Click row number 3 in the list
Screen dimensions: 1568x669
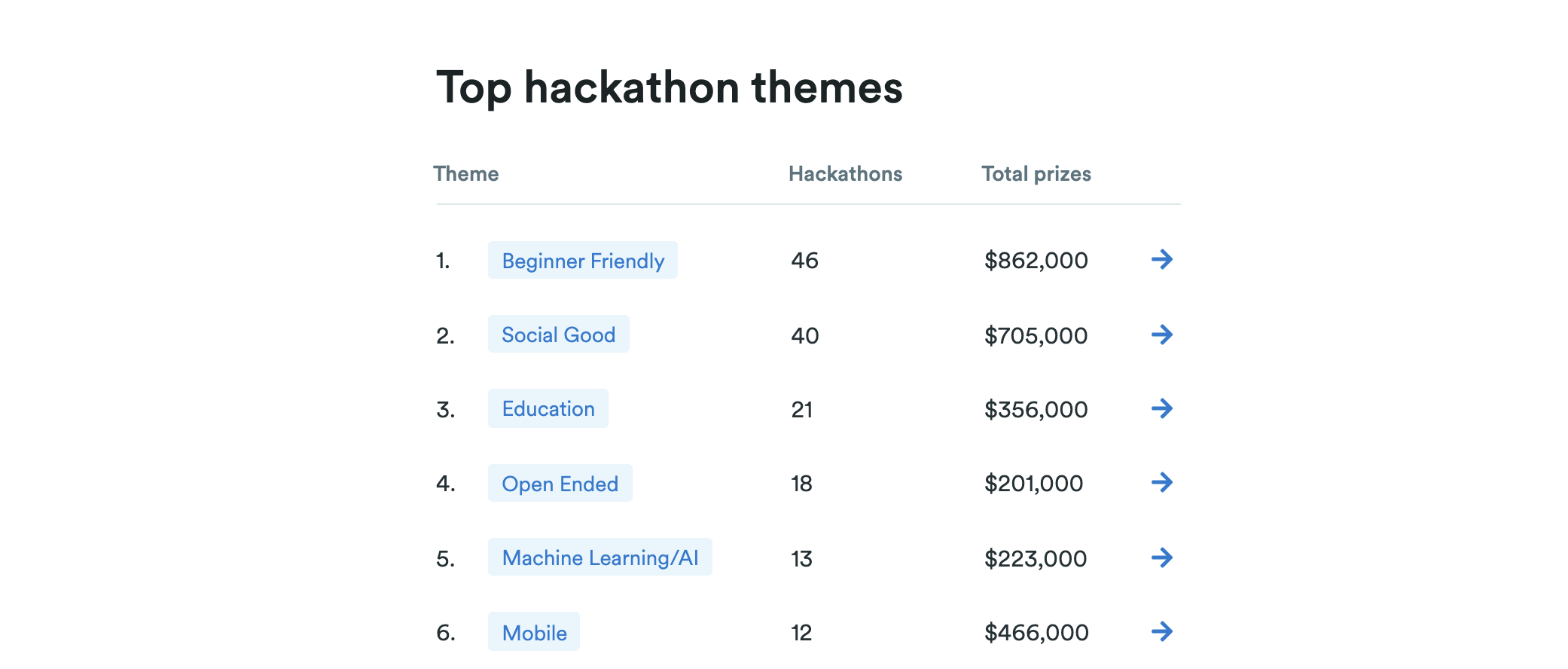point(444,409)
